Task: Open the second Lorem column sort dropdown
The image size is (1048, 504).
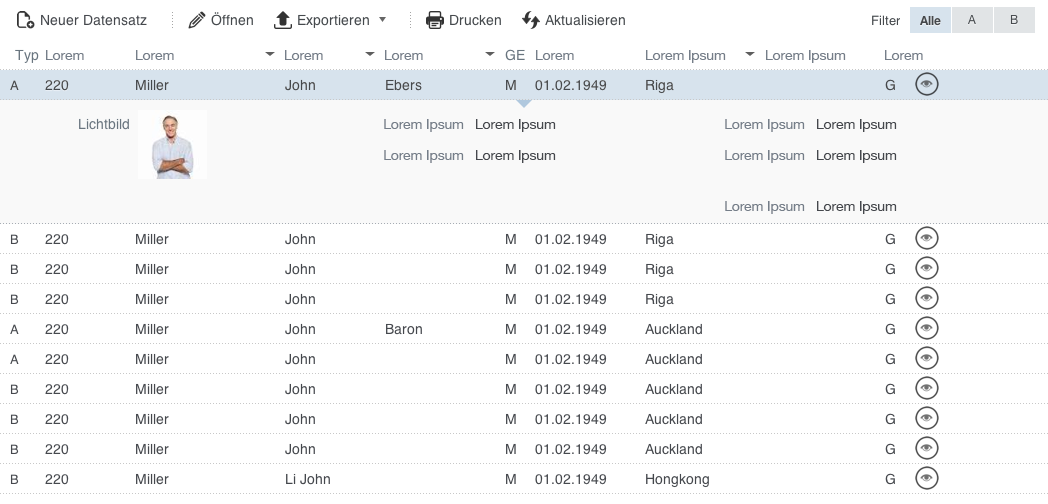Action: coord(269,55)
